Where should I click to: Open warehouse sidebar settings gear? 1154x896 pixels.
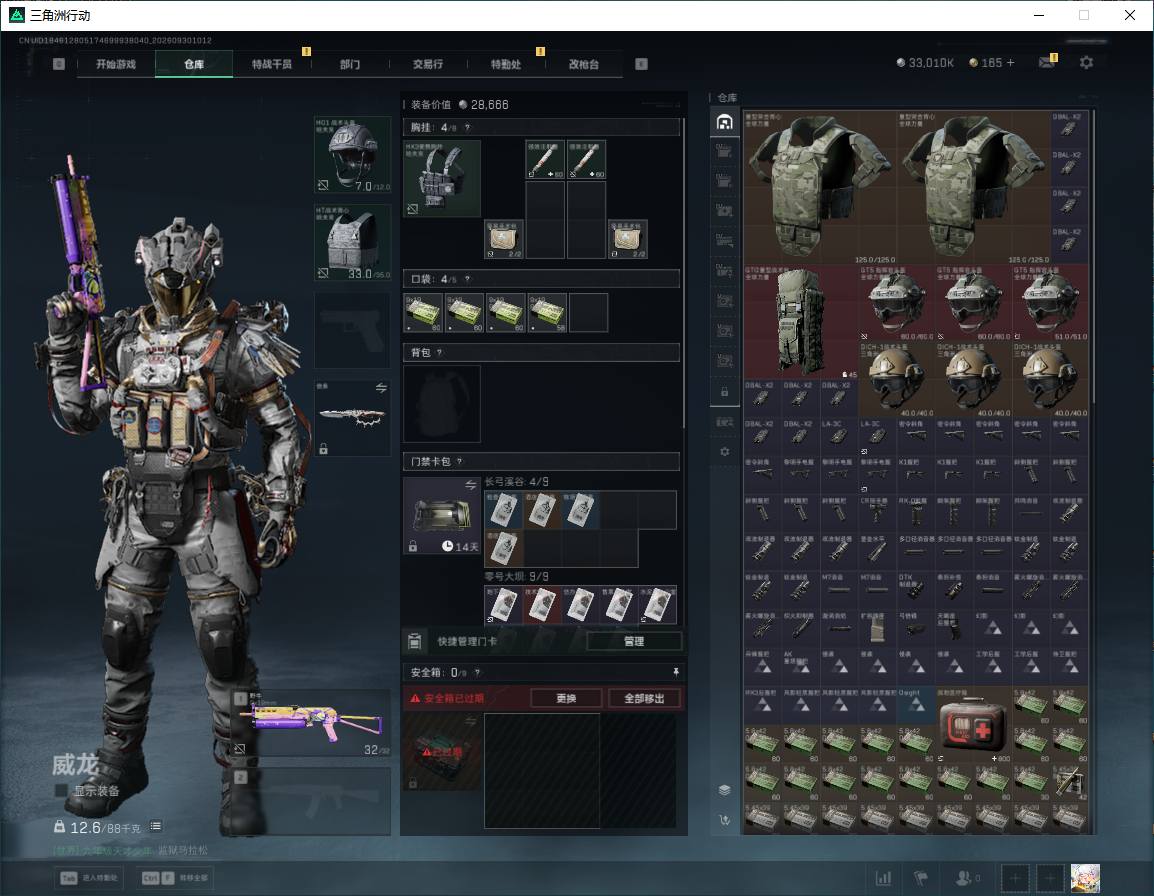[724, 451]
